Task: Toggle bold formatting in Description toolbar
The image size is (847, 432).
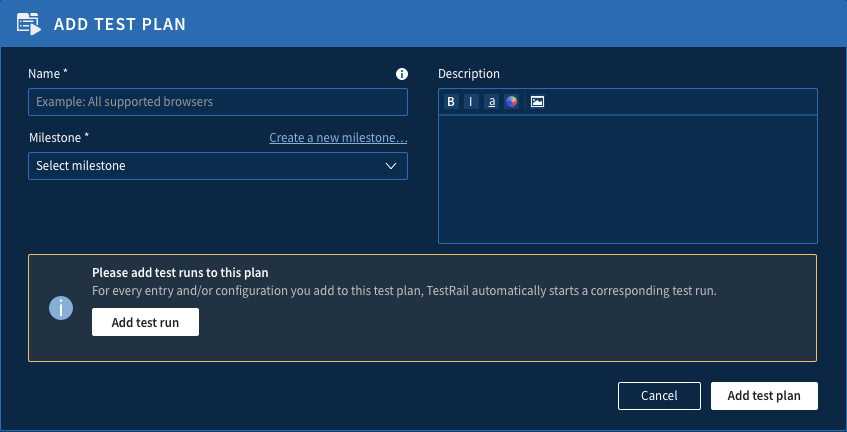Action: coord(451,102)
